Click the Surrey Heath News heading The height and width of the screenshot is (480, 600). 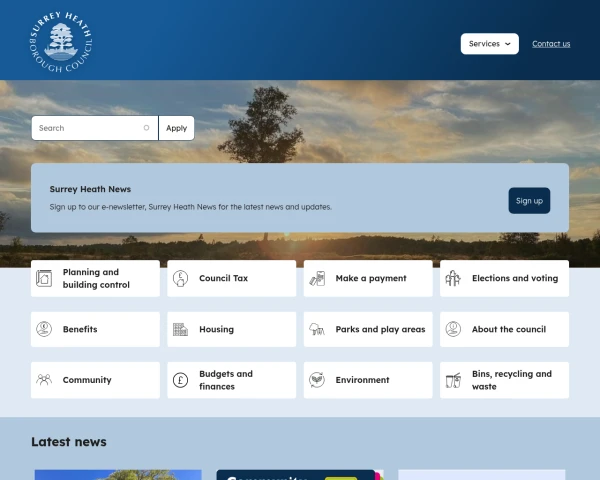(90, 189)
